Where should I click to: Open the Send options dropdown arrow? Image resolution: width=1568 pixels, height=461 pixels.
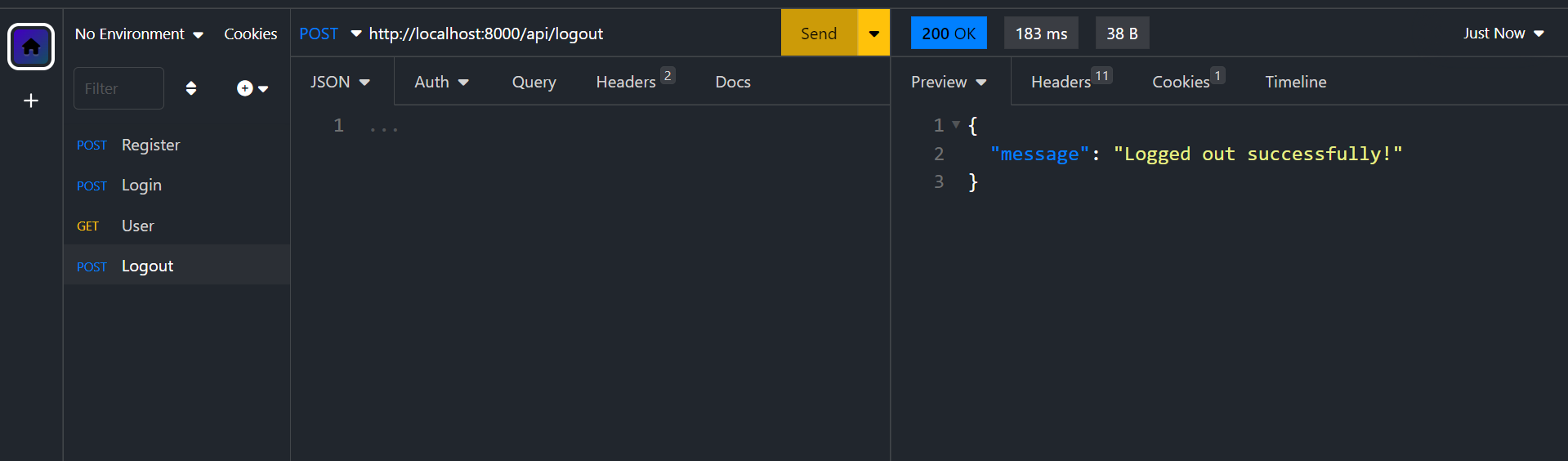[x=873, y=34]
